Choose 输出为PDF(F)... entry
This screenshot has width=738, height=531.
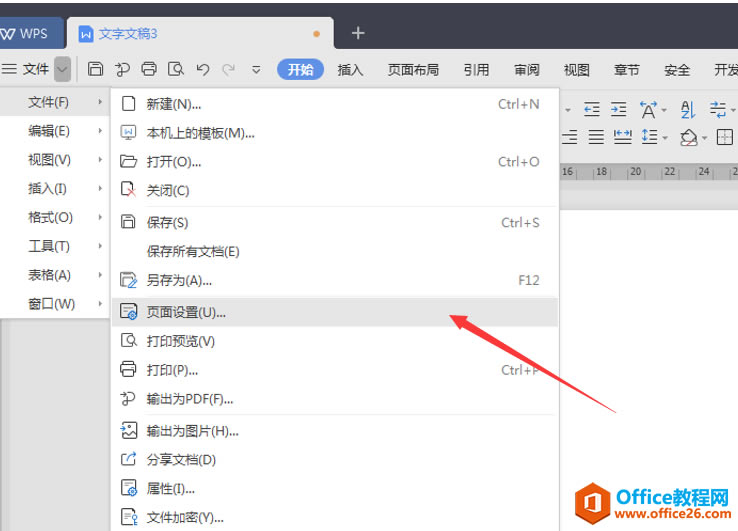pyautogui.click(x=335, y=399)
